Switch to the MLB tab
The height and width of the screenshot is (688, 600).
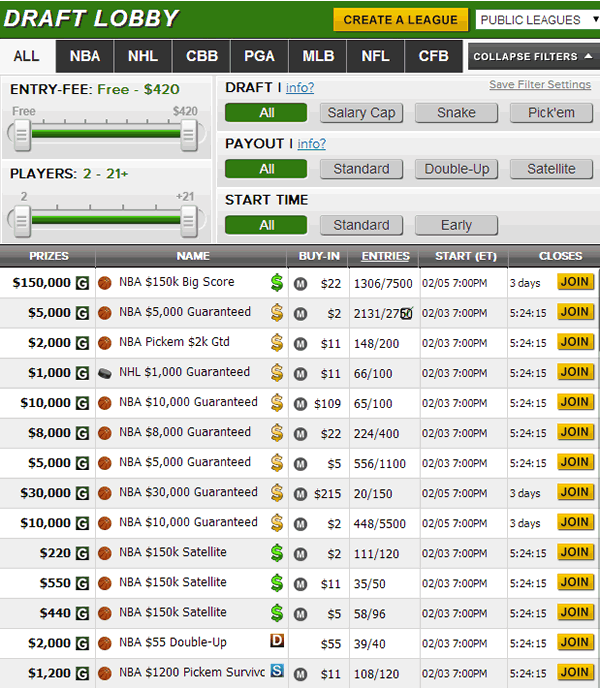(x=318, y=56)
